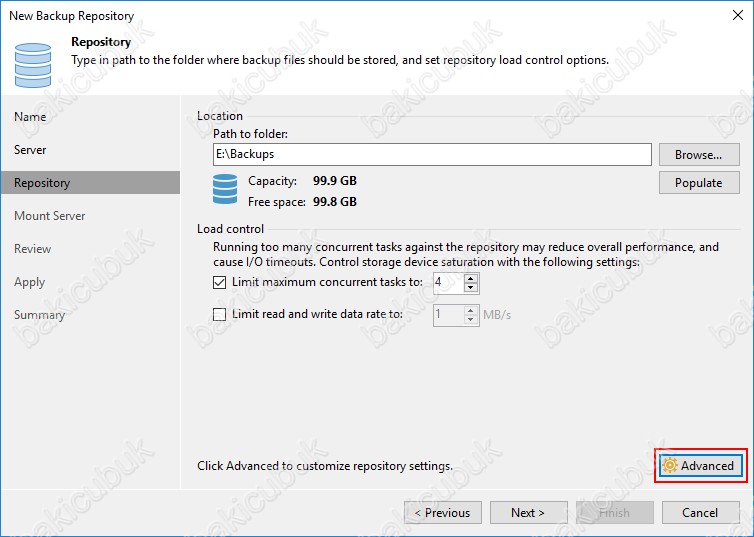The image size is (754, 537).
Task: Cancel the repository wizard
Action: point(700,513)
